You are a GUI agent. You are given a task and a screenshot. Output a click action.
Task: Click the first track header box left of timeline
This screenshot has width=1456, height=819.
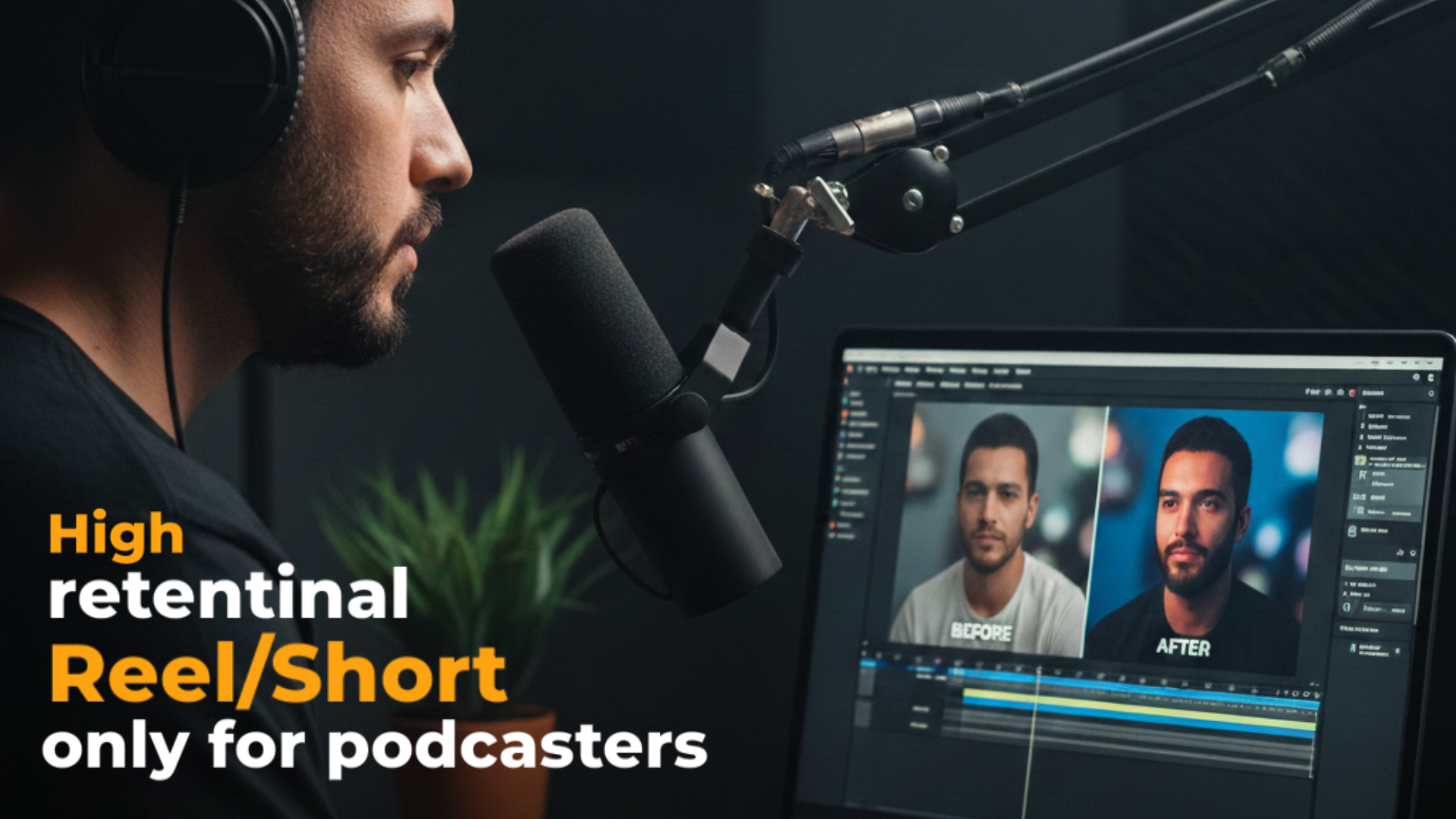(x=864, y=680)
